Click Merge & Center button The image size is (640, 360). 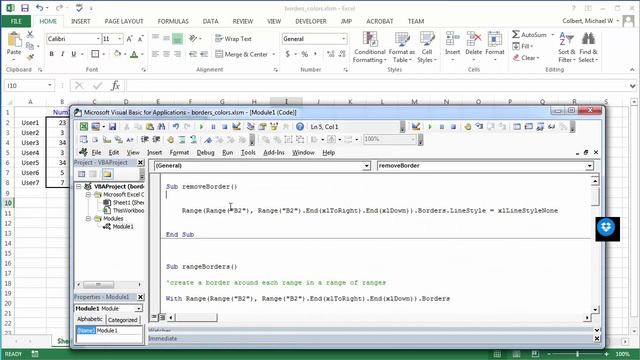(x=242, y=54)
